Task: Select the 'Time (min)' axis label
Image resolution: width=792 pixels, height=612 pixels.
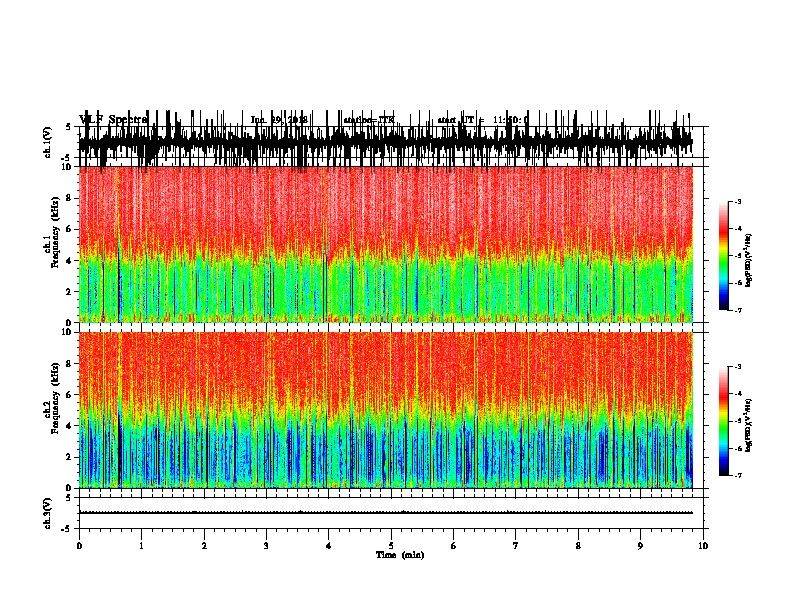Action: click(x=400, y=555)
